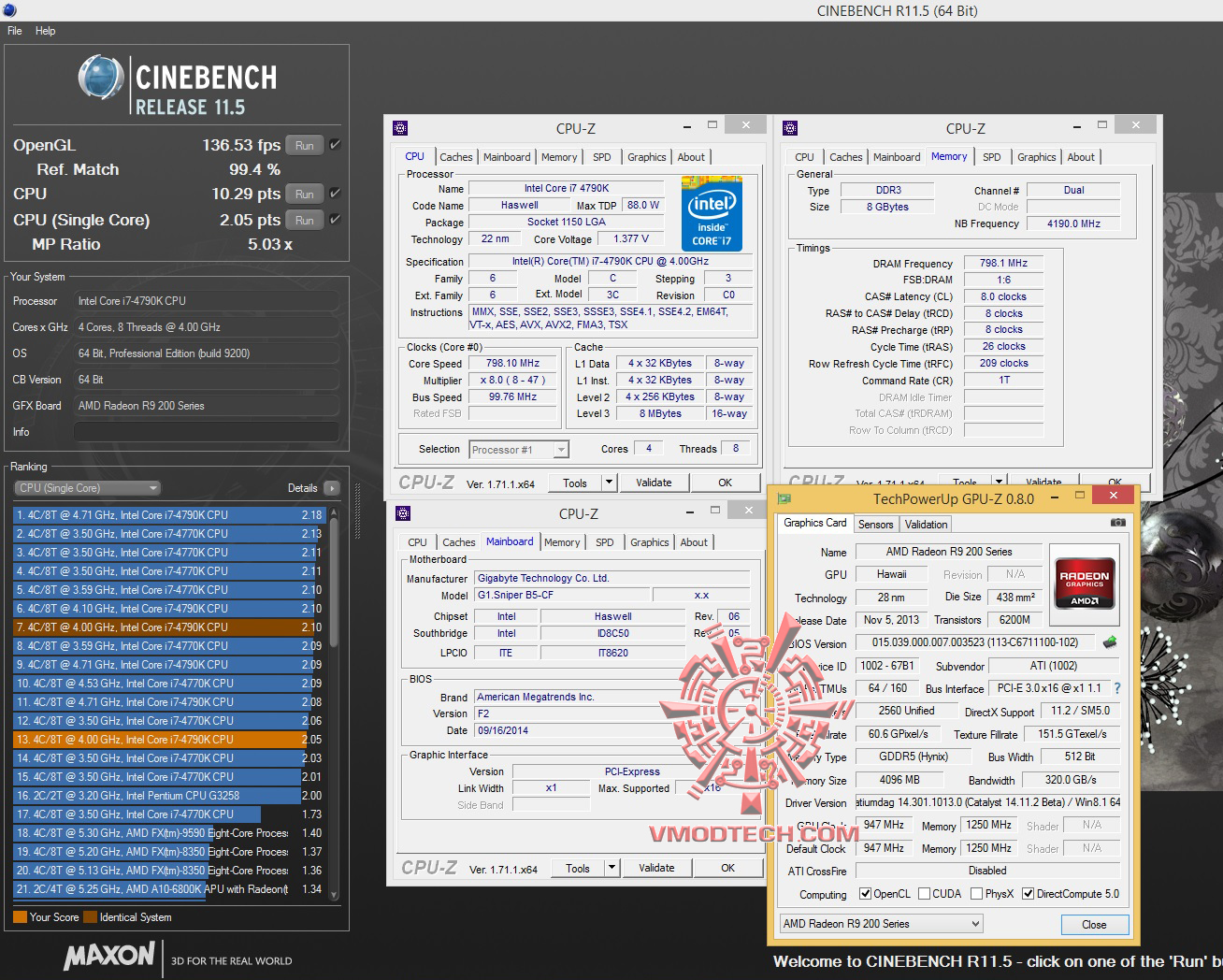Click the CPU-Z processor window title icon
Viewport: 1223px width, 980px height.
(400, 128)
